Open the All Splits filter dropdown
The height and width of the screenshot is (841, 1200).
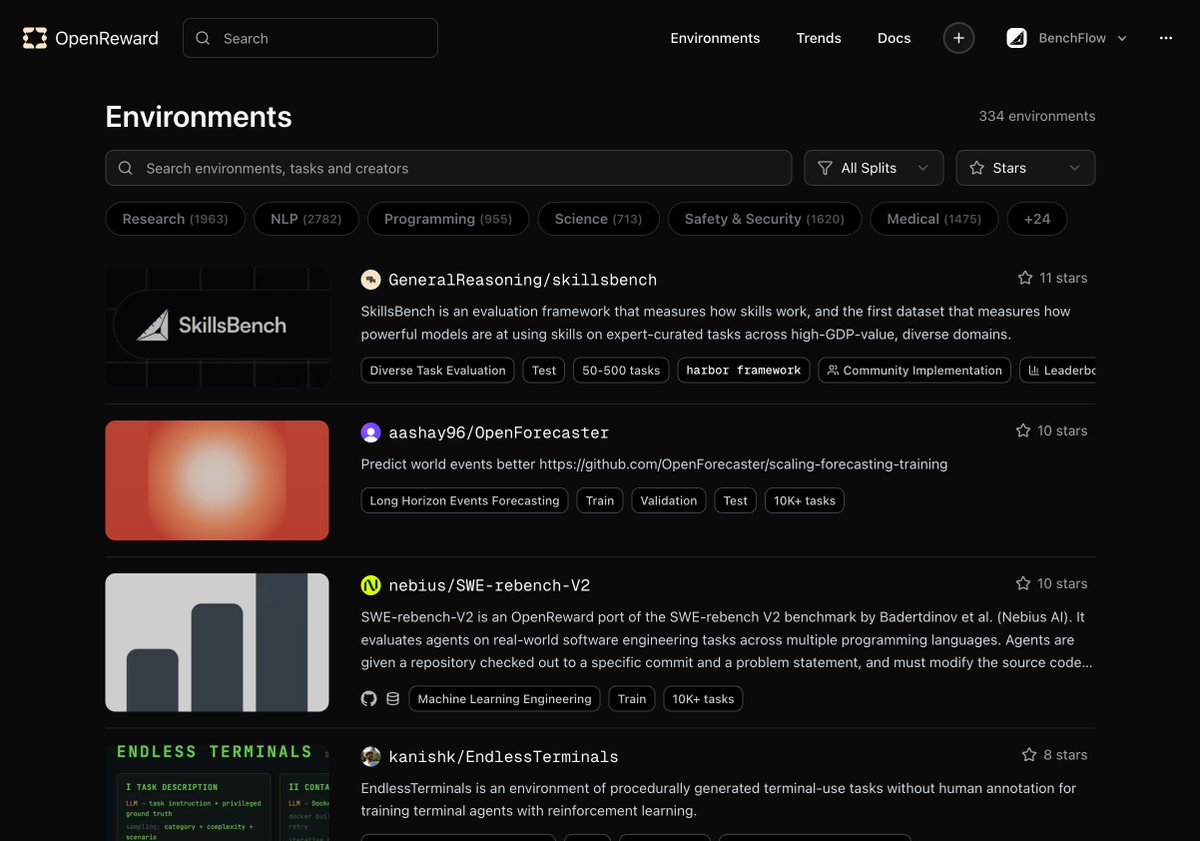(874, 168)
